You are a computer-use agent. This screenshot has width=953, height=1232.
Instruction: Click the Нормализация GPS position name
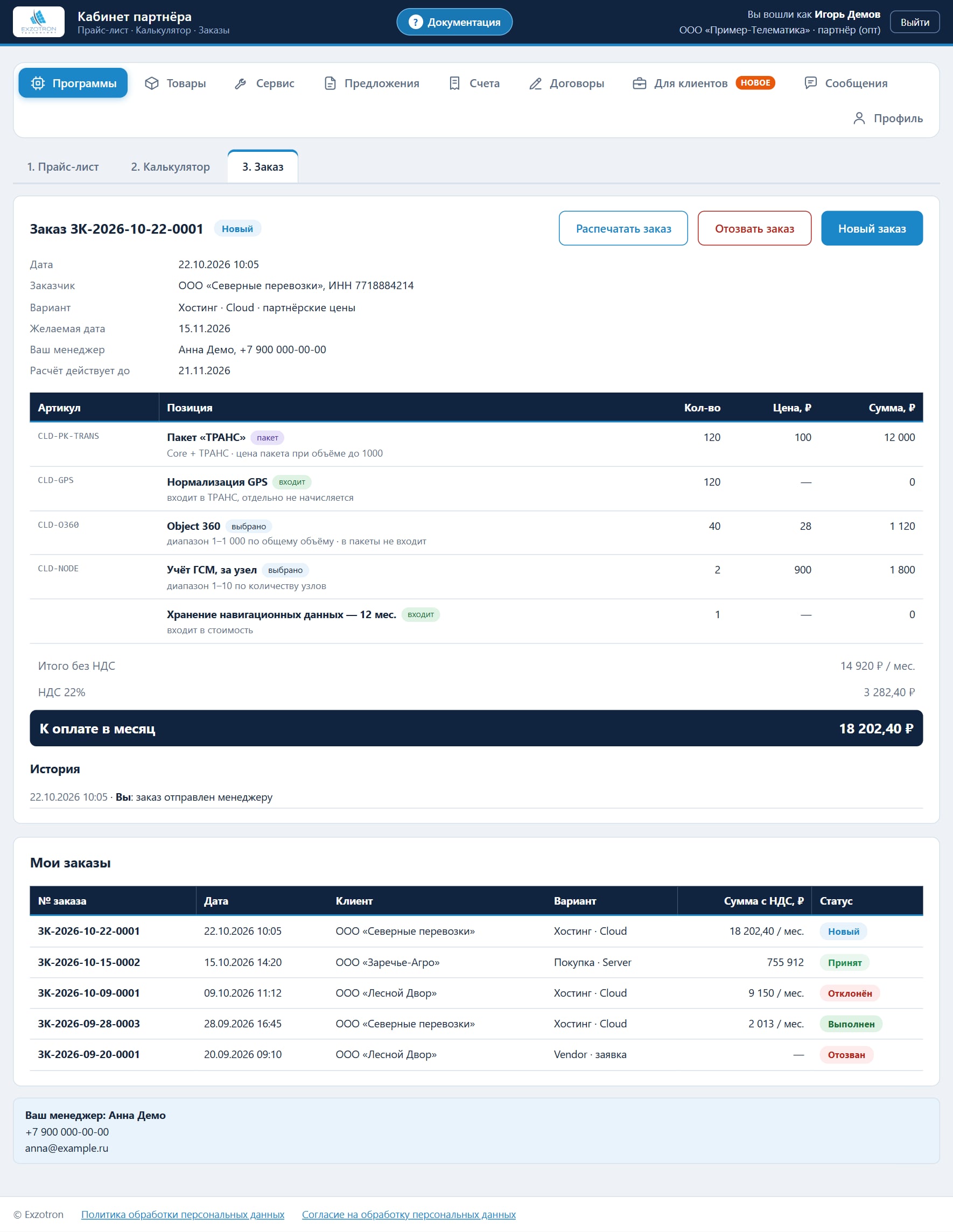(x=217, y=482)
